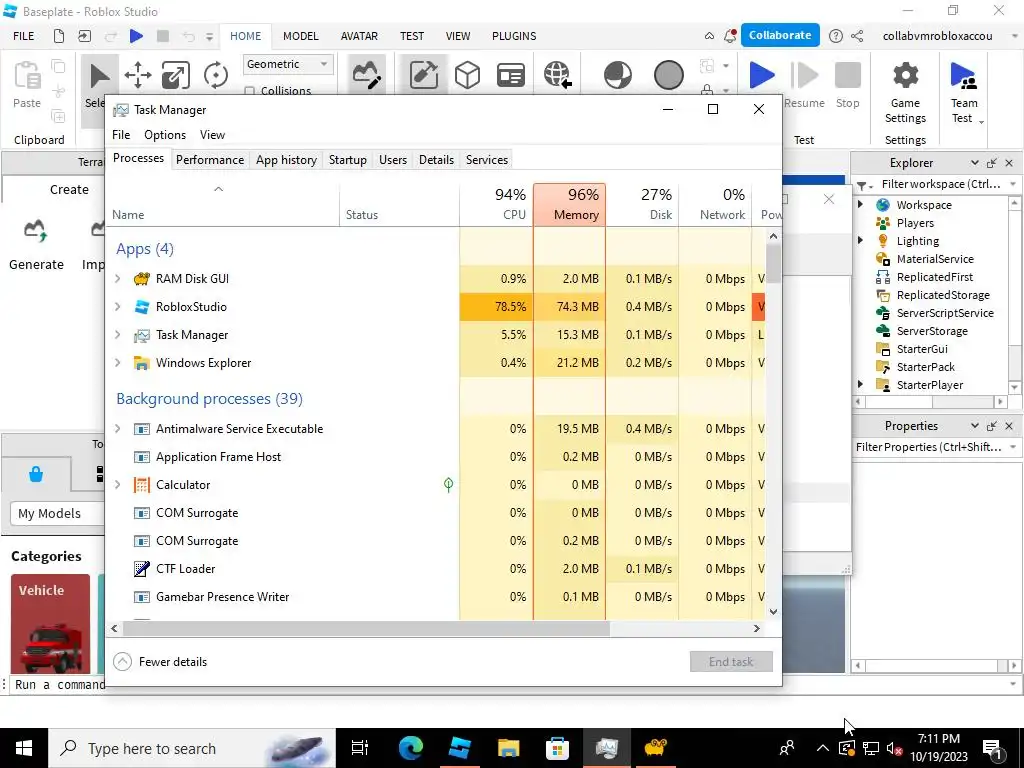Expand the Task Manager process row
1024x768 pixels.
(118, 335)
